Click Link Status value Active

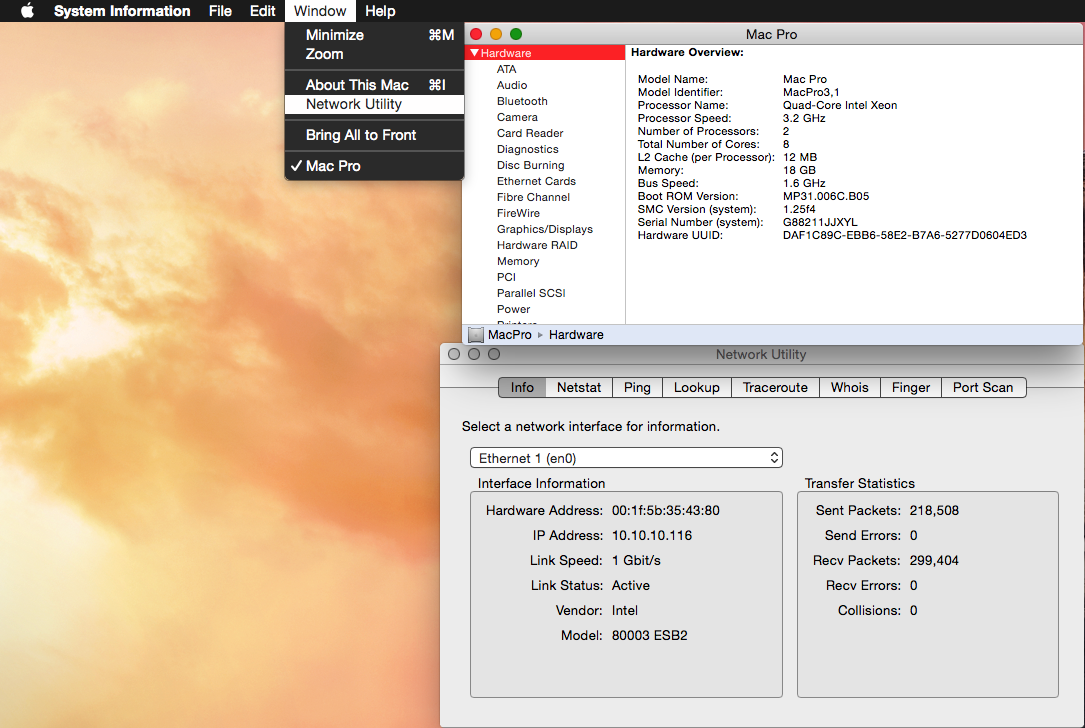(x=630, y=585)
